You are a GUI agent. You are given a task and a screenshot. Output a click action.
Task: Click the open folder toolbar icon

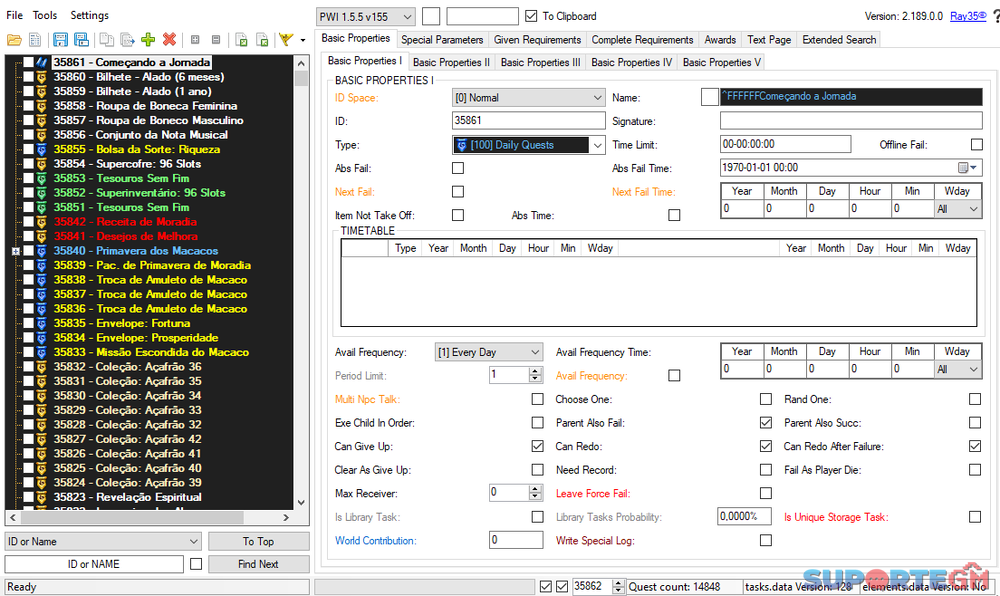(14, 40)
